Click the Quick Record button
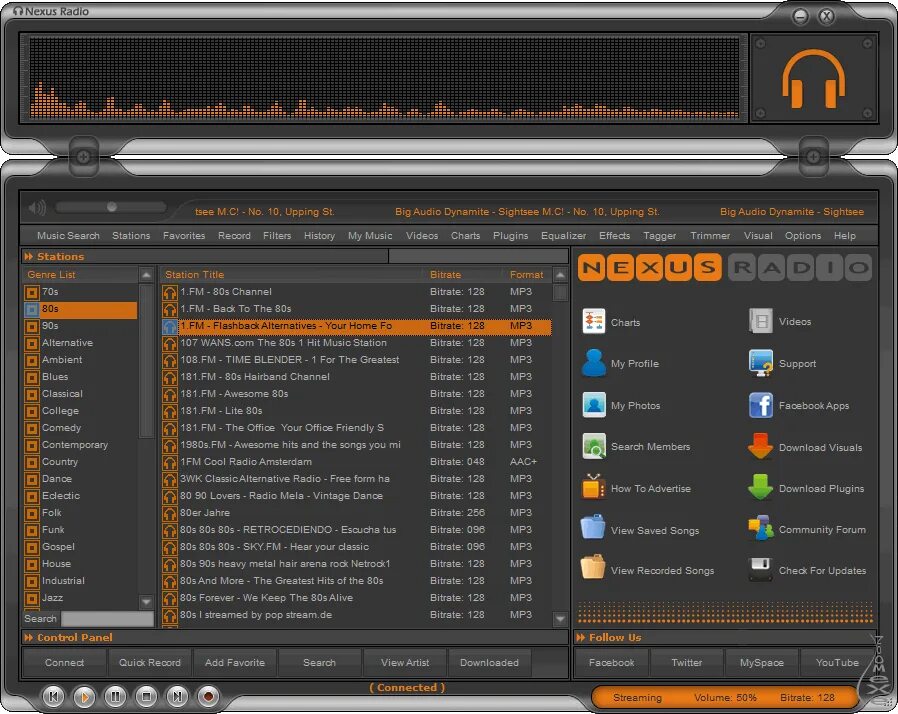898x714 pixels. point(149,662)
